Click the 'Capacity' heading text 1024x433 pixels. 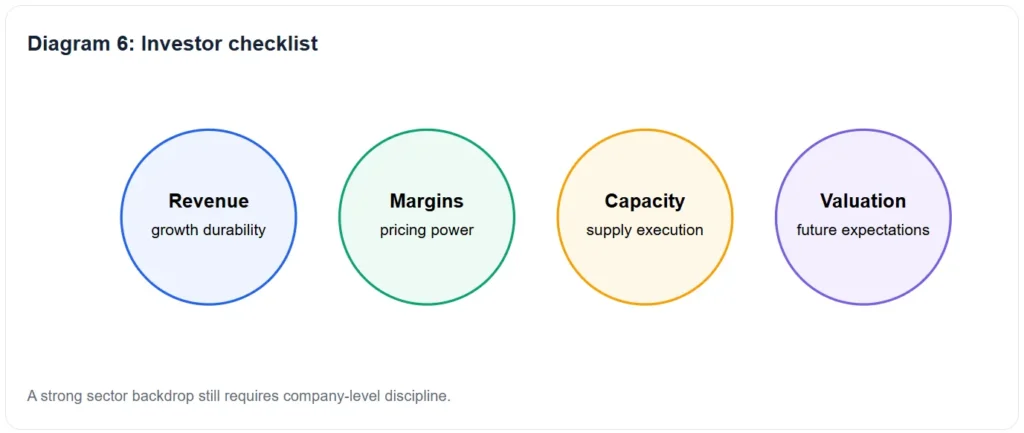[x=645, y=201]
